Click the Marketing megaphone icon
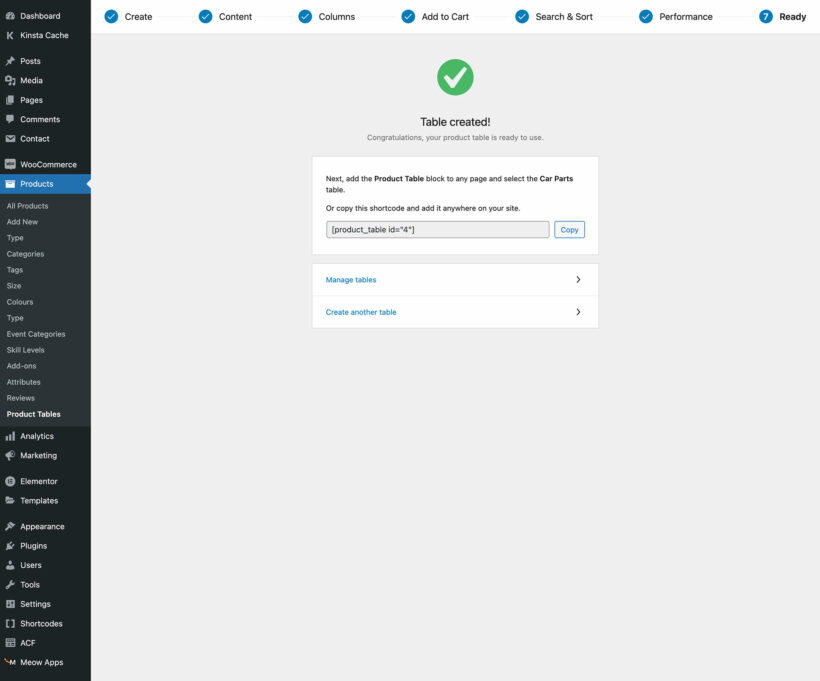This screenshot has width=820, height=681. [x=10, y=456]
